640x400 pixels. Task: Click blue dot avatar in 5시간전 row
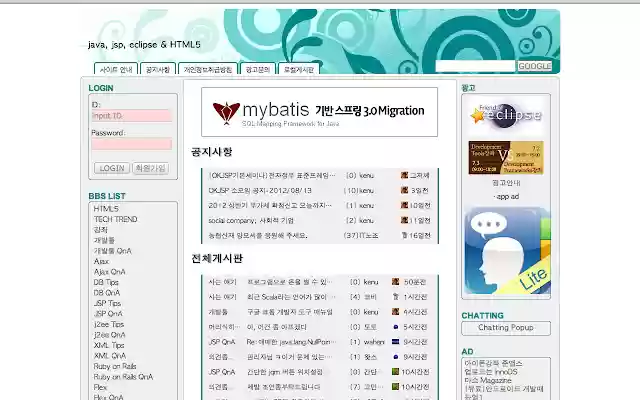click(x=396, y=327)
